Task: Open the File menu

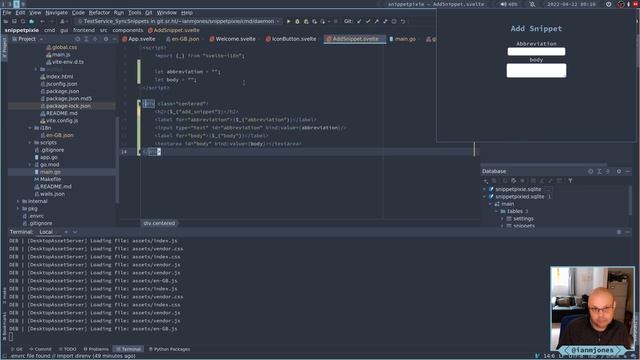Action: pyautogui.click(x=7, y=13)
